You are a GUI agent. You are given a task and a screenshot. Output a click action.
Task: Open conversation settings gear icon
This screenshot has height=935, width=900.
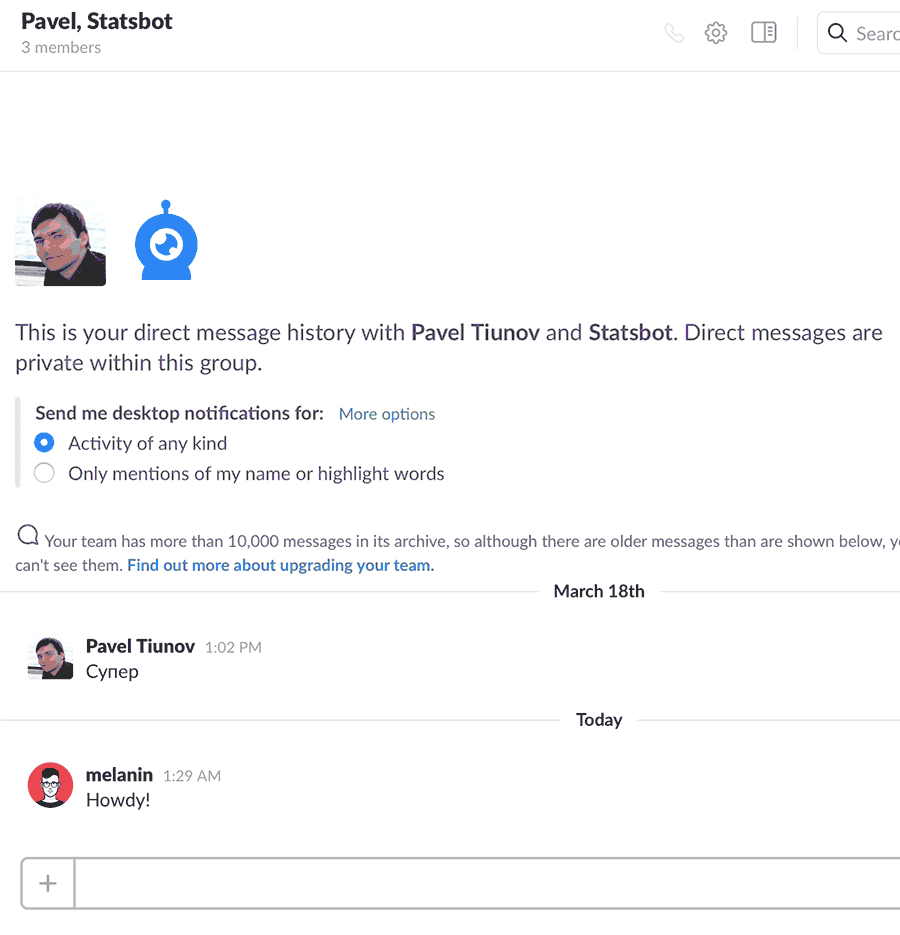coord(716,33)
